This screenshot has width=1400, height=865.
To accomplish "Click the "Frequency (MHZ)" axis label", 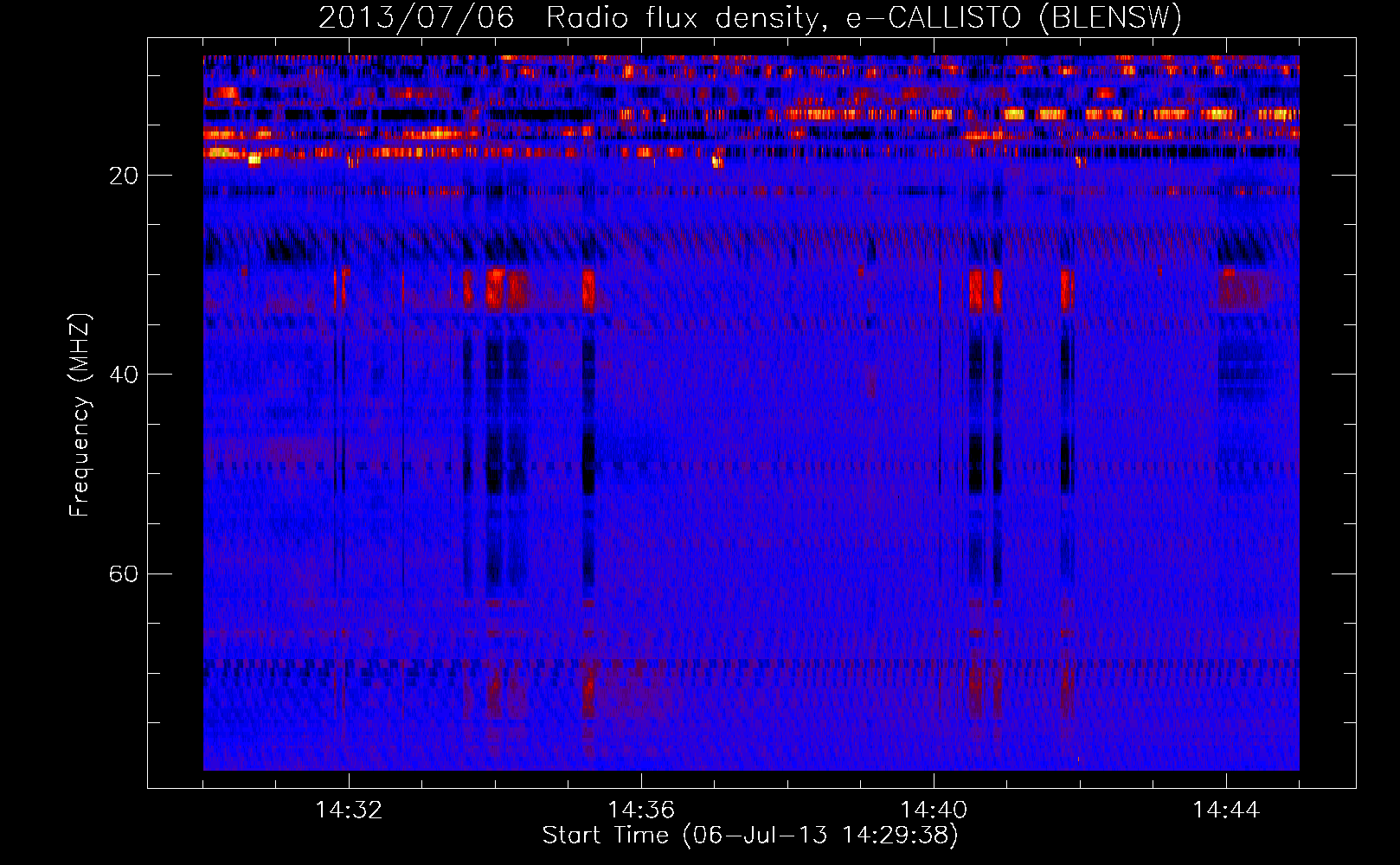I will pyautogui.click(x=79, y=415).
